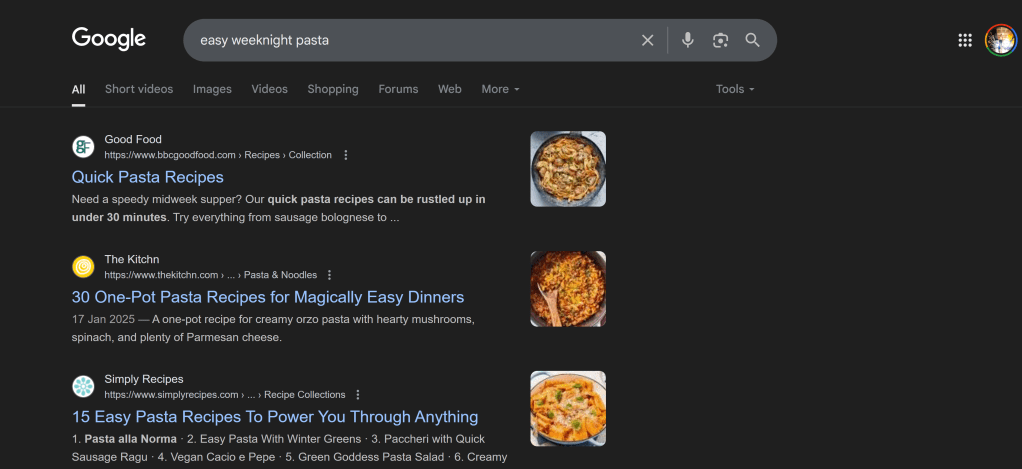The image size is (1022, 469).
Task: Clear the search box text
Action: tap(647, 40)
